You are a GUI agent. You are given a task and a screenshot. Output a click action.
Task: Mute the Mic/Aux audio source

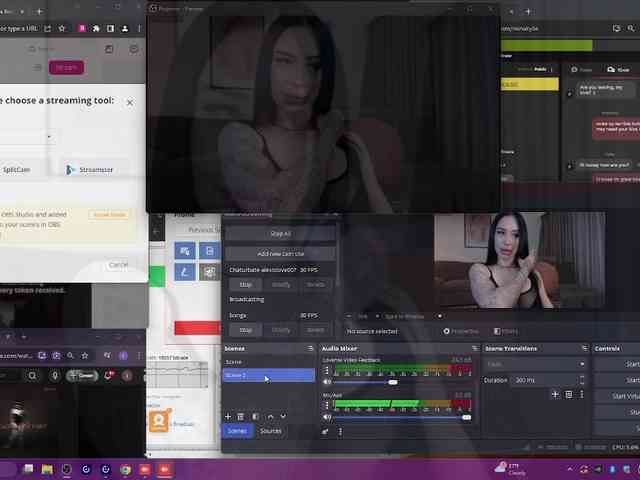pyautogui.click(x=327, y=417)
